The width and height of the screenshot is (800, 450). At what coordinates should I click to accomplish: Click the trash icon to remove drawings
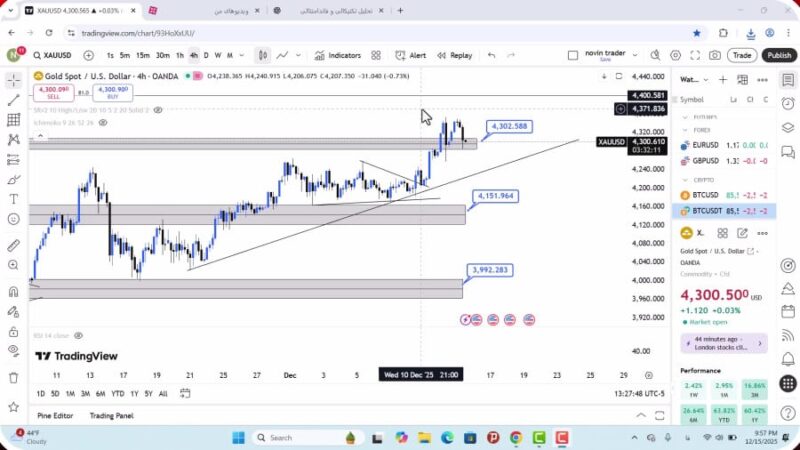13,377
